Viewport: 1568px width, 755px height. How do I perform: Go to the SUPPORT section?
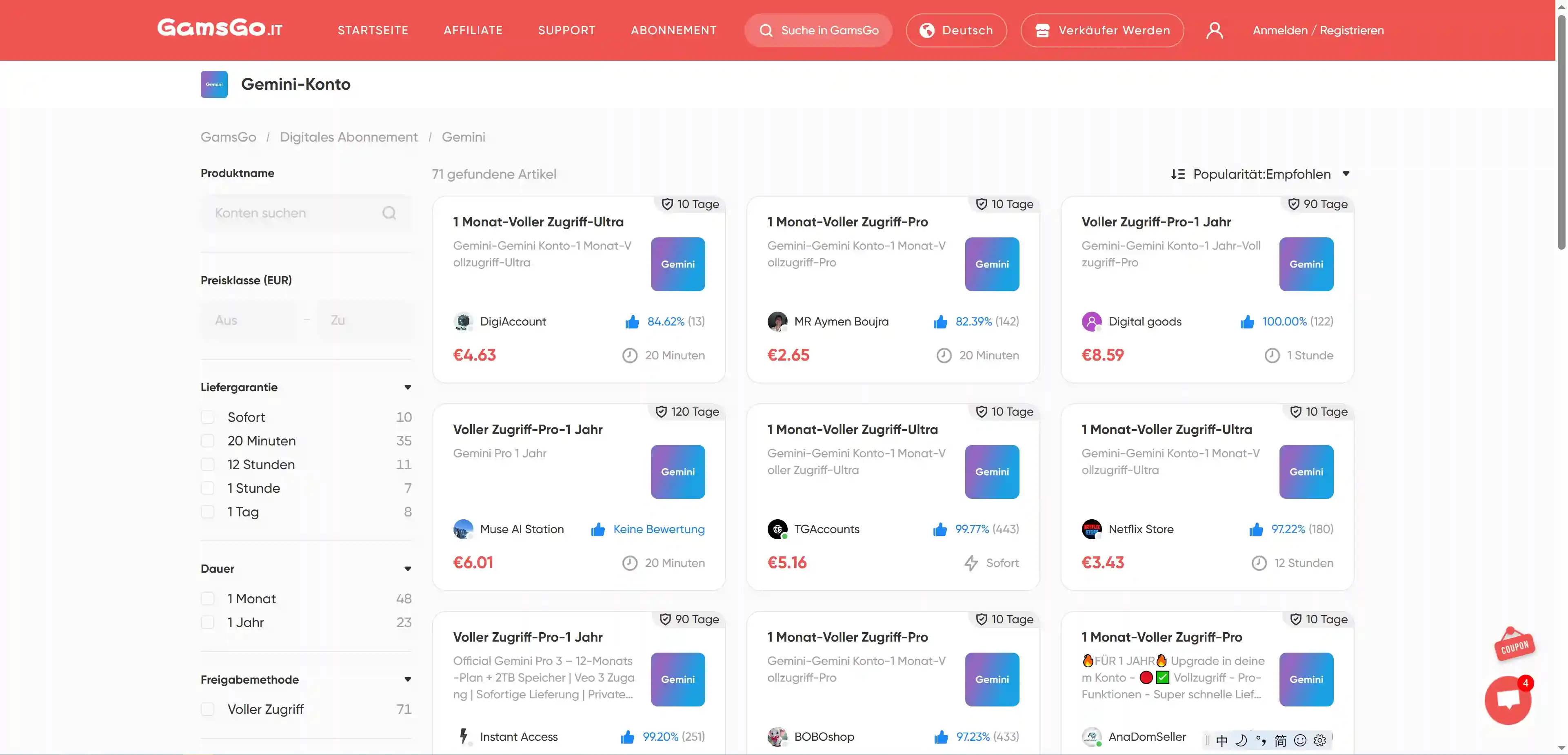point(566,30)
